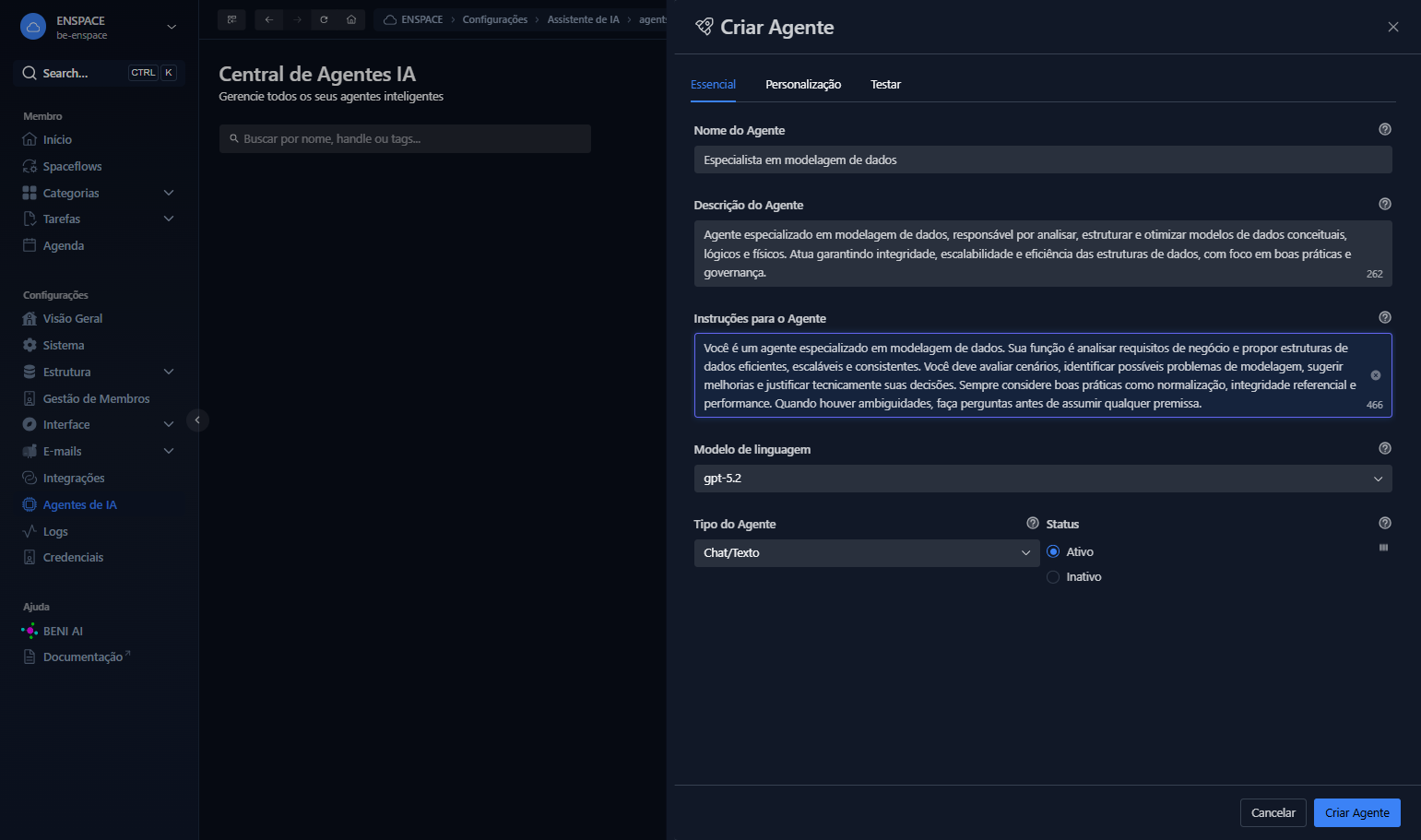Select the Ativo status radio button
The height and width of the screenshot is (840, 1421).
[x=1053, y=552]
